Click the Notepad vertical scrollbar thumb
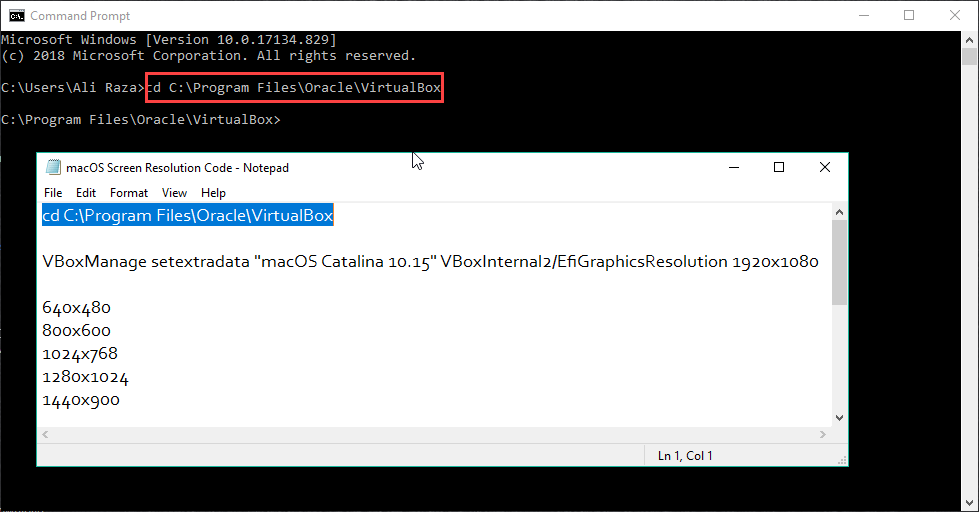Image resolution: width=979 pixels, height=512 pixels. (x=839, y=262)
